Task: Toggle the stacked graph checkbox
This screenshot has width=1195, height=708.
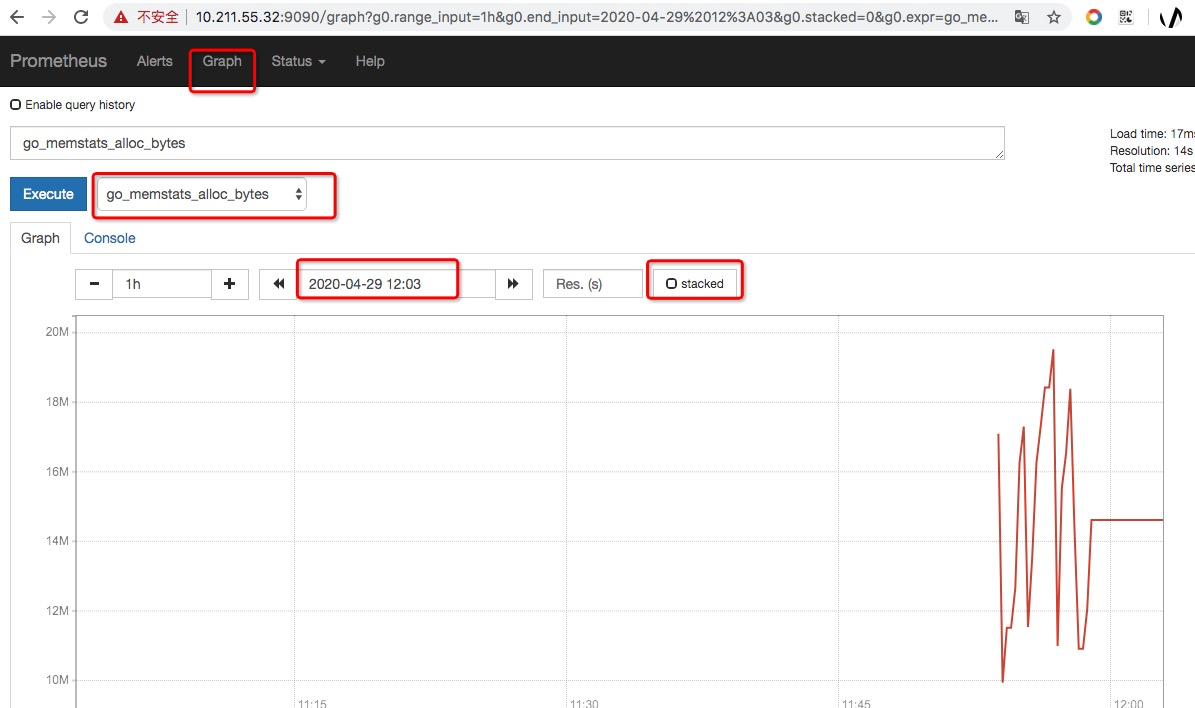Action: (x=672, y=284)
